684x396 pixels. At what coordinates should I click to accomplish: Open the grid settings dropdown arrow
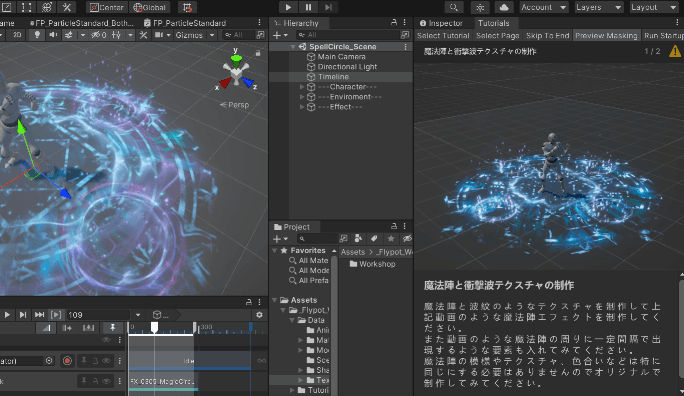[x=130, y=35]
